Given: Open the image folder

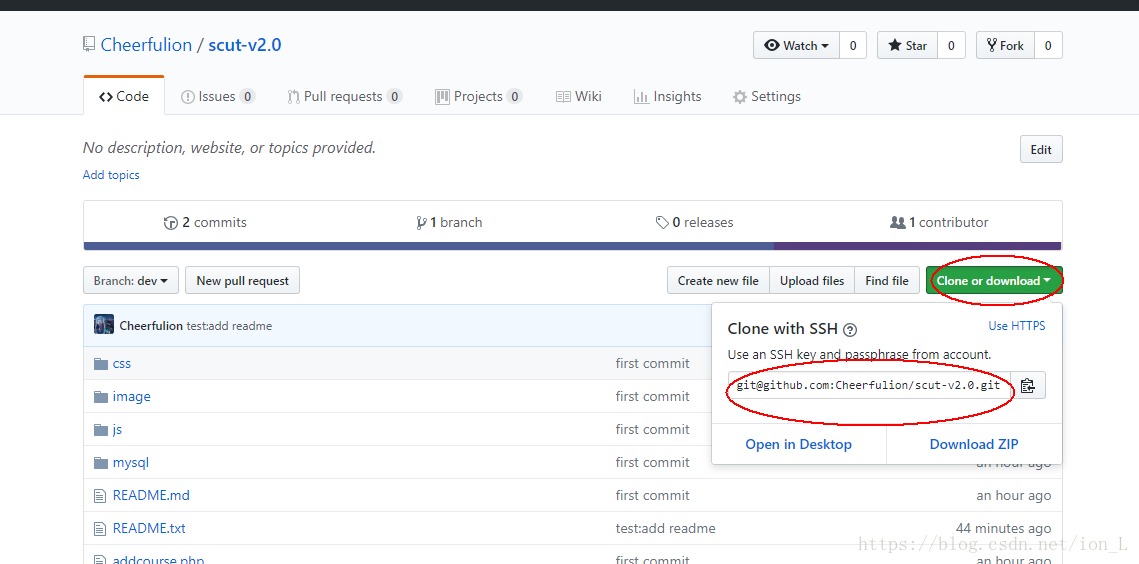Looking at the screenshot, I should (131, 396).
